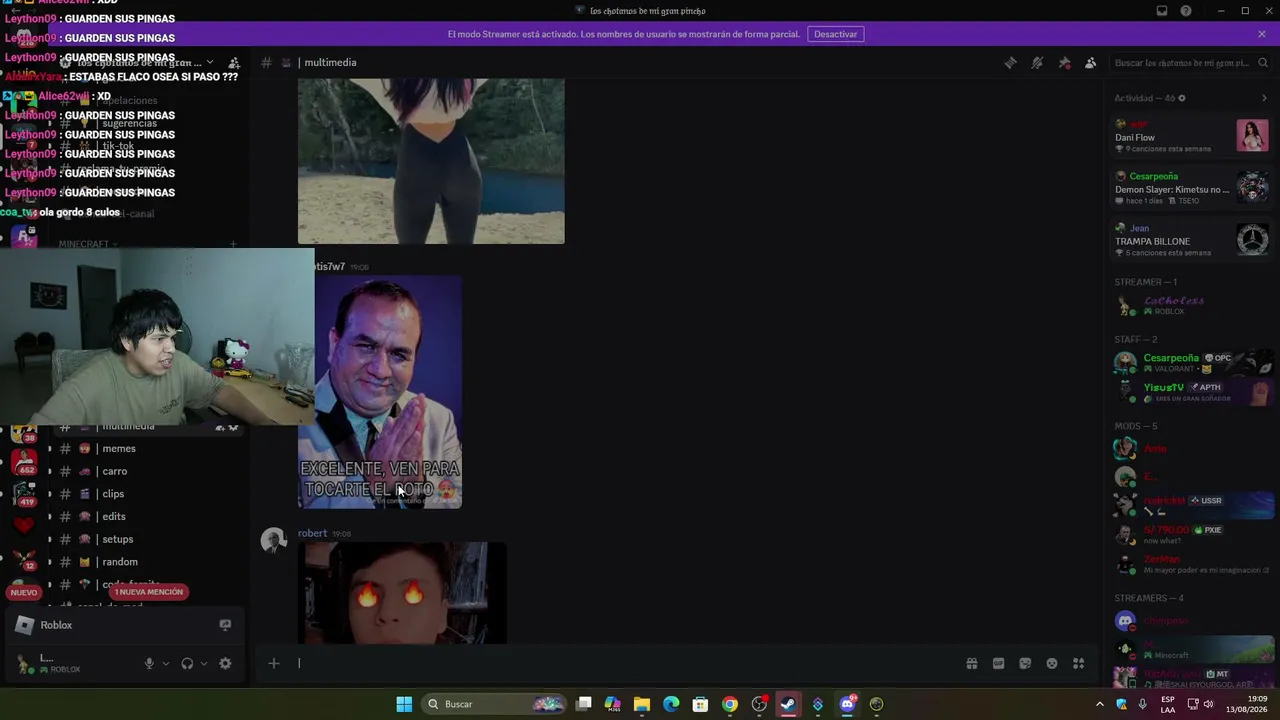This screenshot has height=720, width=1280.
Task: Open the apps icon in message bar
Action: 1079,663
